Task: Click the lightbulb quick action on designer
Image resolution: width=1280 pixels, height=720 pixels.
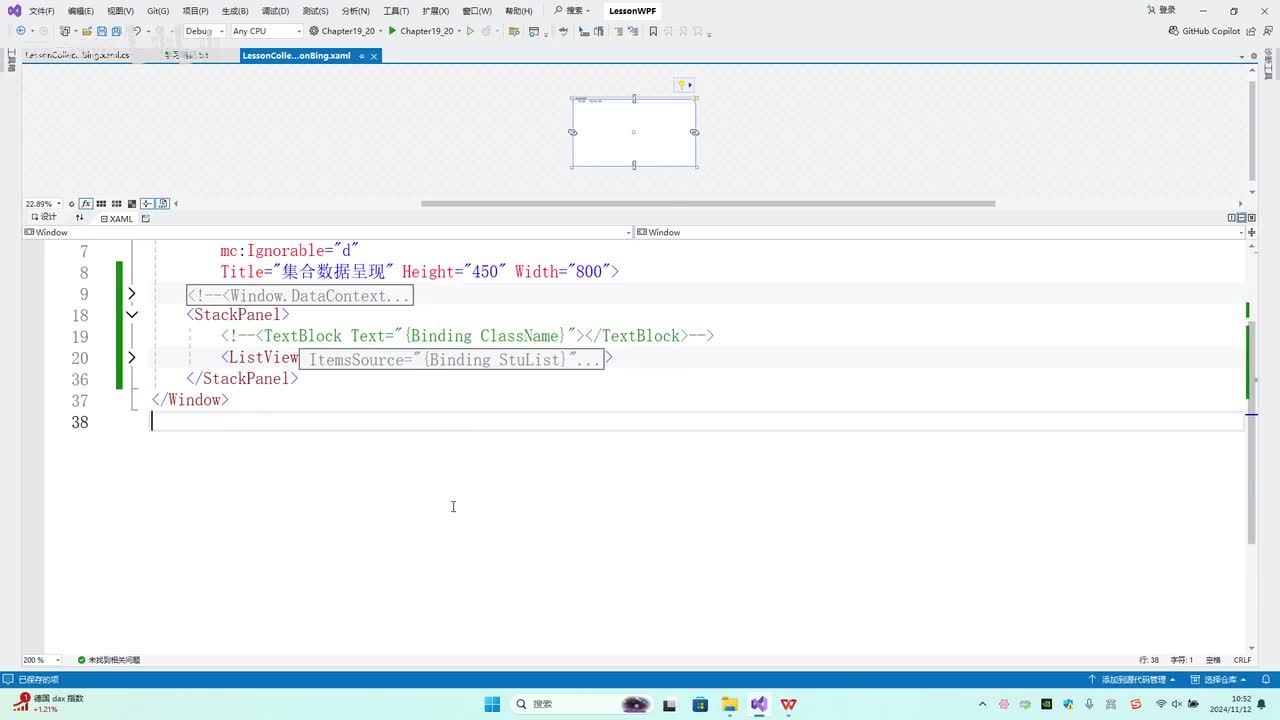Action: 682,85
